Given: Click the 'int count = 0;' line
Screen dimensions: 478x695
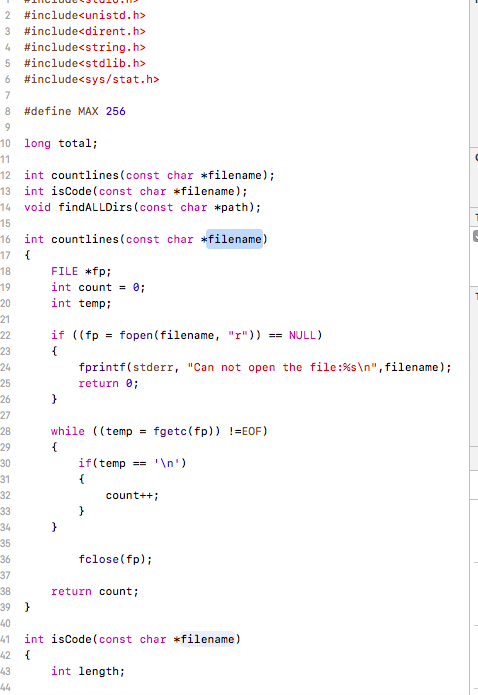Looking at the screenshot, I should [x=98, y=287].
